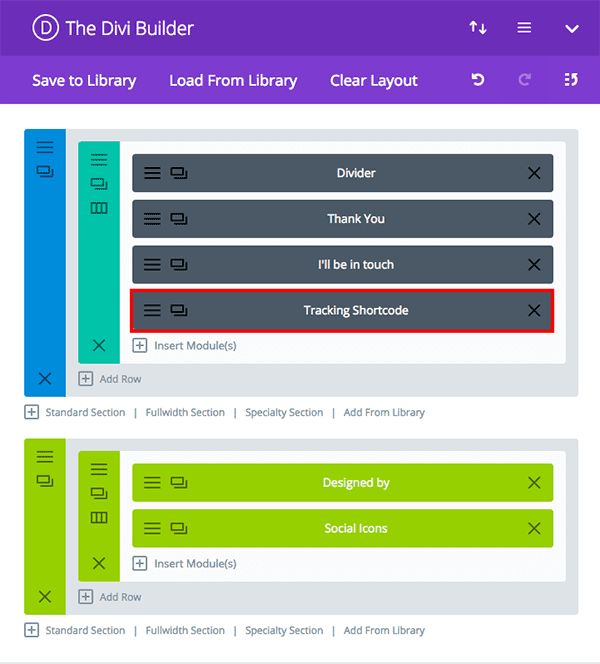Delete the Divider module
This screenshot has width=600, height=664.
pos(534,173)
